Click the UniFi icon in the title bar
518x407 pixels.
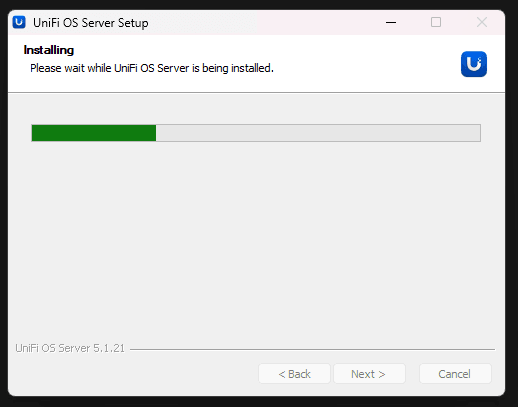click(19, 22)
